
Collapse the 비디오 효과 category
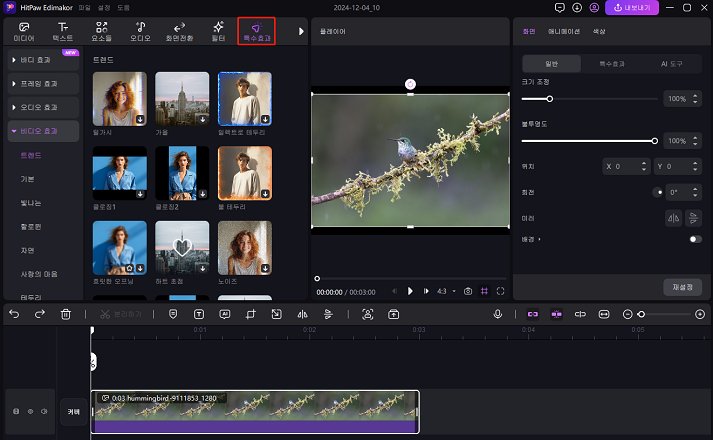[x=43, y=131]
